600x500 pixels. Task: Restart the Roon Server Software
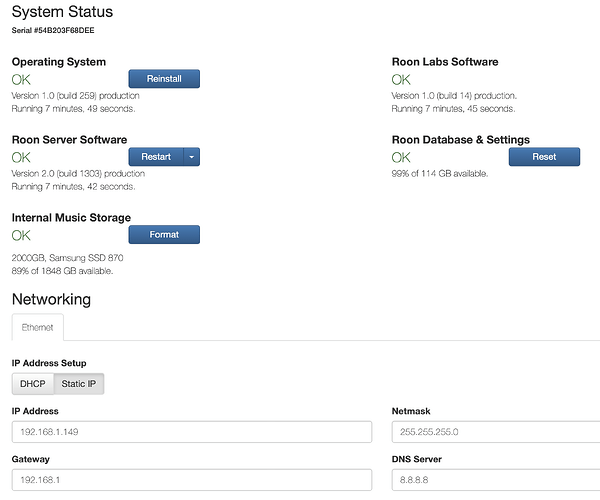pyautogui.click(x=156, y=157)
